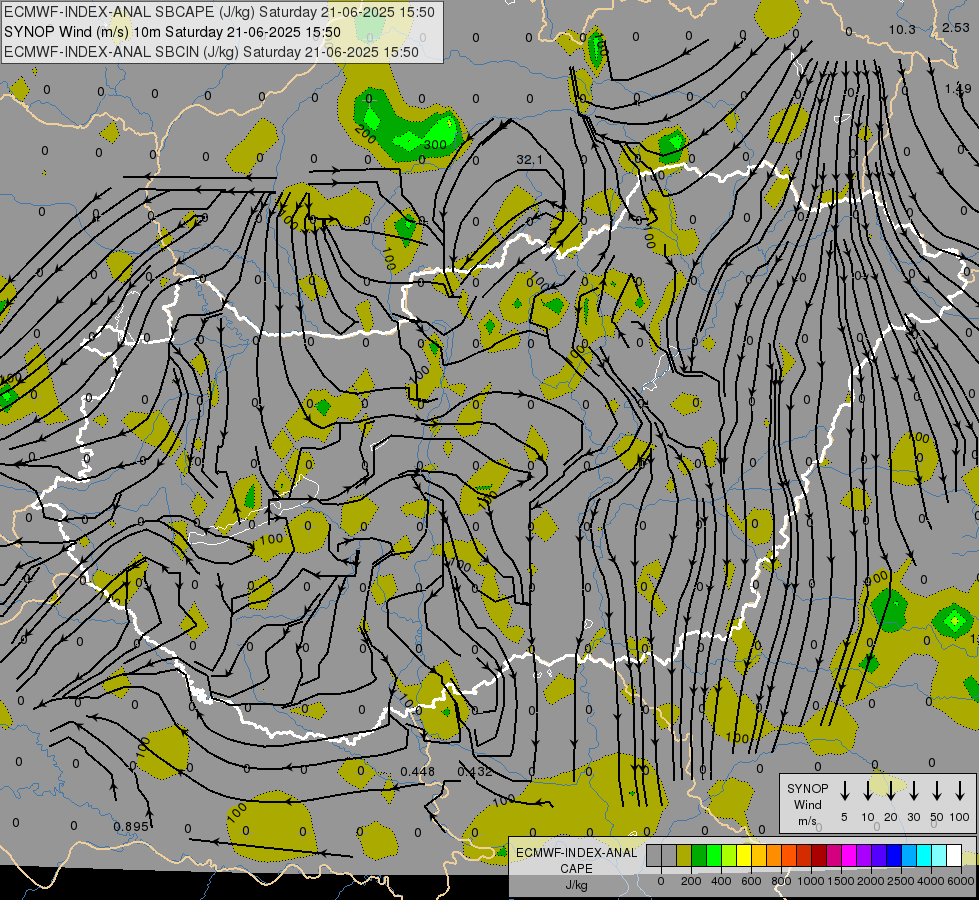This screenshot has width=979, height=900.
Task: Click the 0.895 value label
Action: click(x=130, y=827)
